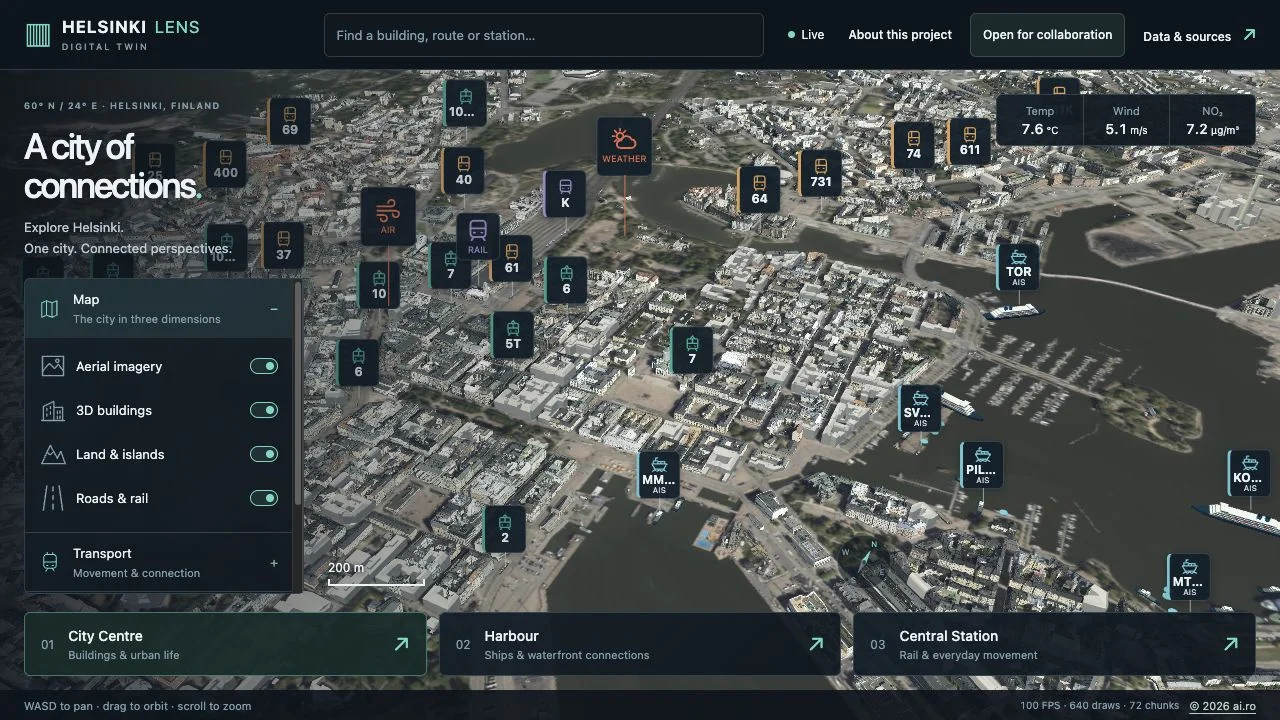Click the bus route 37 marker
The width and height of the screenshot is (1280, 720).
pyautogui.click(x=283, y=246)
